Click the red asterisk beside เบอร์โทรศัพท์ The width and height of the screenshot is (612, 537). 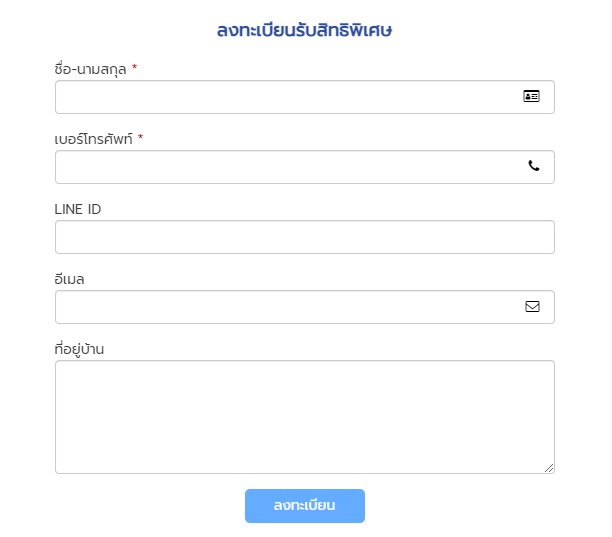coord(141,137)
